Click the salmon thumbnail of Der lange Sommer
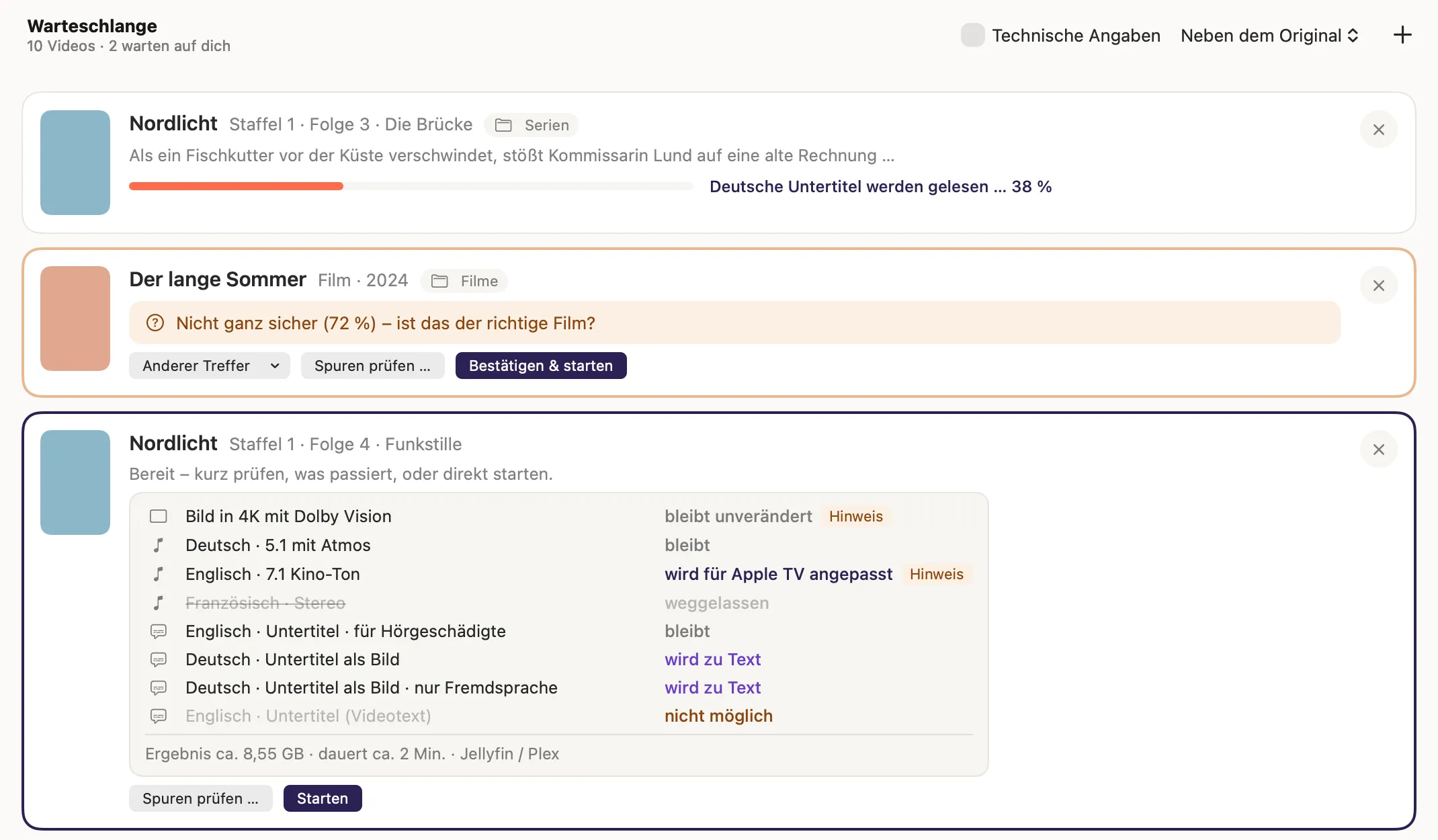This screenshot has height=840, width=1438. point(75,319)
